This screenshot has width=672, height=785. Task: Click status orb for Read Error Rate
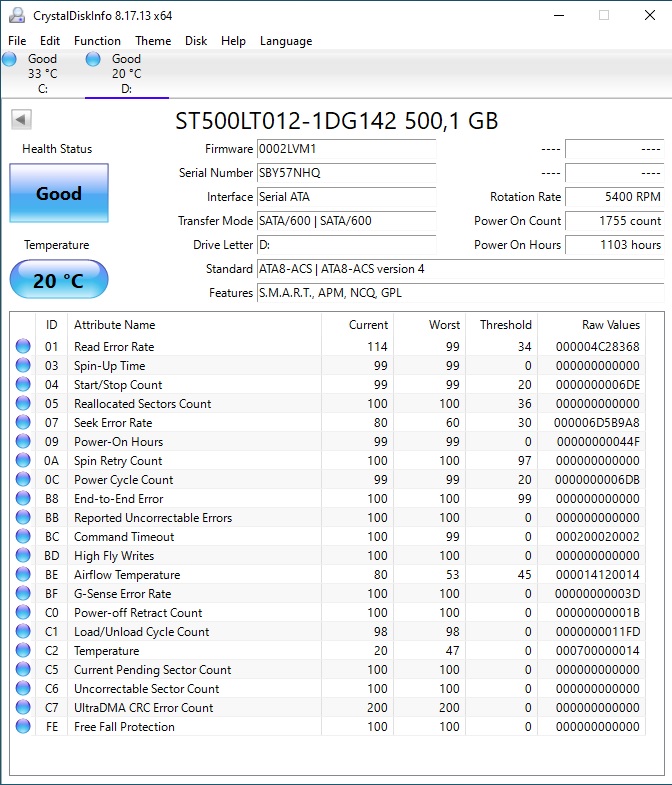coord(23,346)
